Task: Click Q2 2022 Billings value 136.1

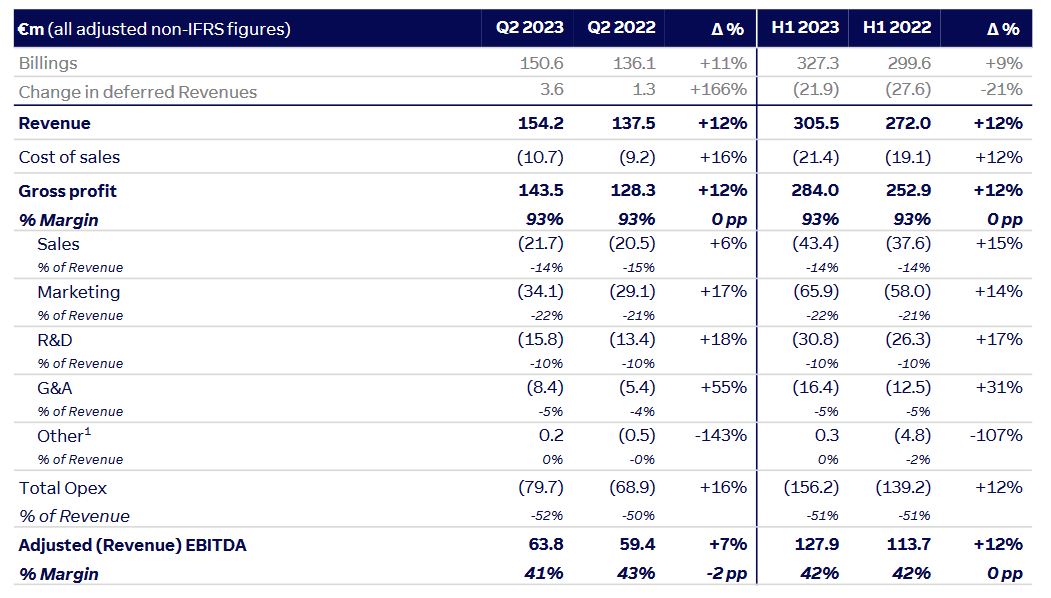Action: point(635,62)
